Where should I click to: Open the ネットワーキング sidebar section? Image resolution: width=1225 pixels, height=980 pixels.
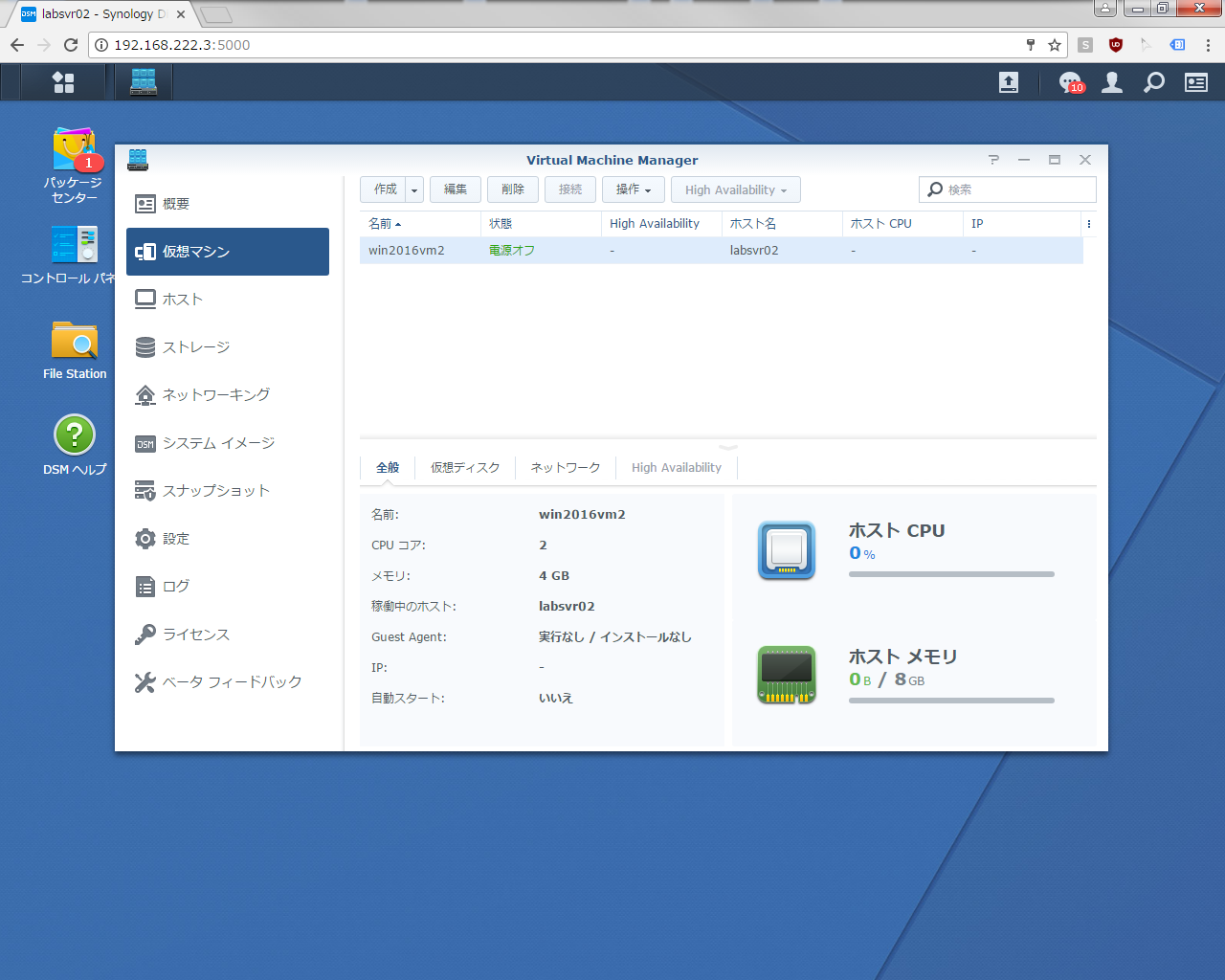pyautogui.click(x=228, y=395)
